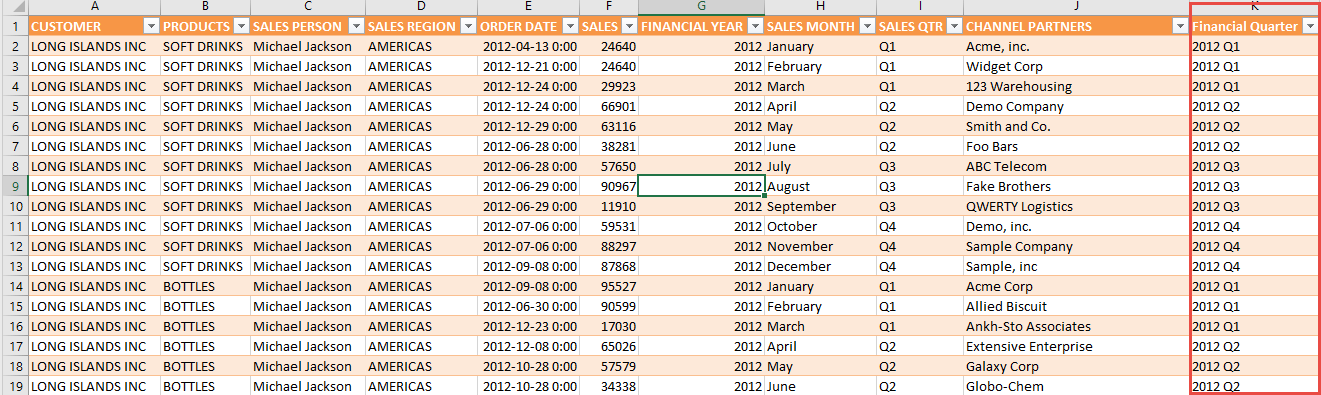Click cell containing Foo Bars
The height and width of the screenshot is (395, 1321).
pyautogui.click(x=1077, y=146)
